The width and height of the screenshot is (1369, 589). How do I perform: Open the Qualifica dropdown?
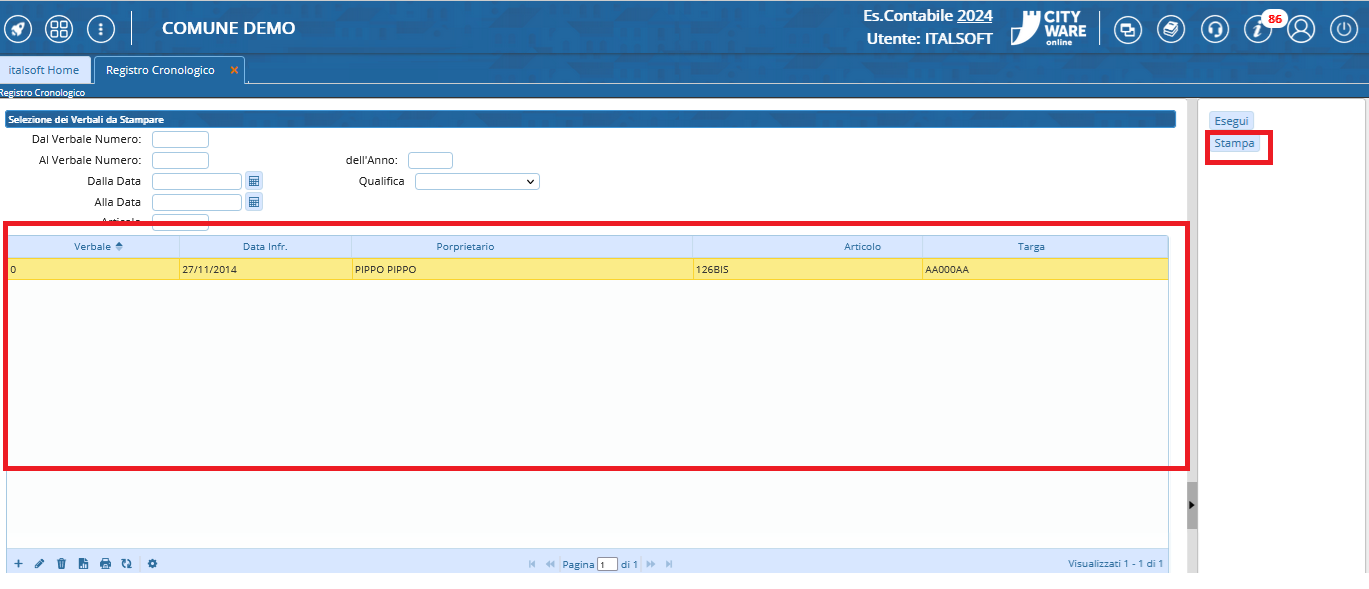tap(477, 182)
